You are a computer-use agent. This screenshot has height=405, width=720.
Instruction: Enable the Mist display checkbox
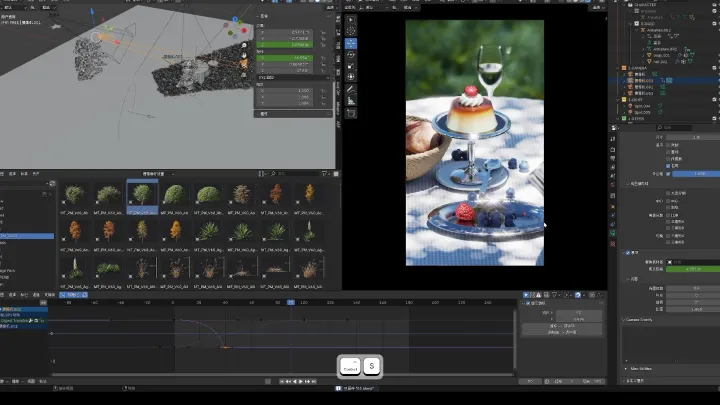tap(668, 152)
